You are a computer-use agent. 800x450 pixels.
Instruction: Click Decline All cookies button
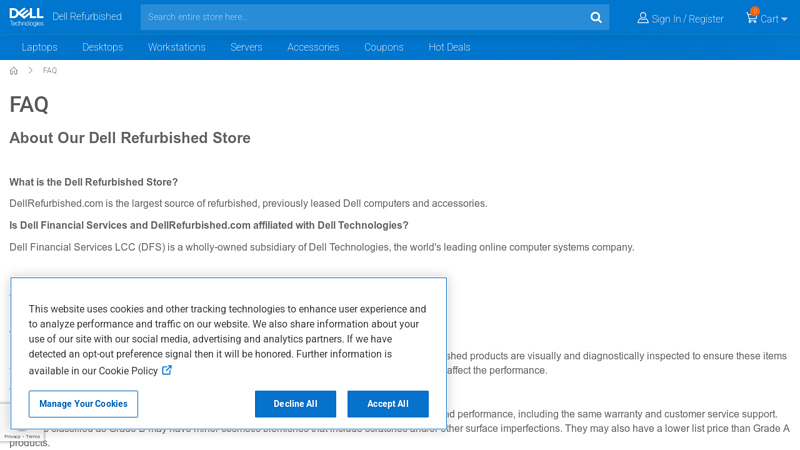coord(295,404)
